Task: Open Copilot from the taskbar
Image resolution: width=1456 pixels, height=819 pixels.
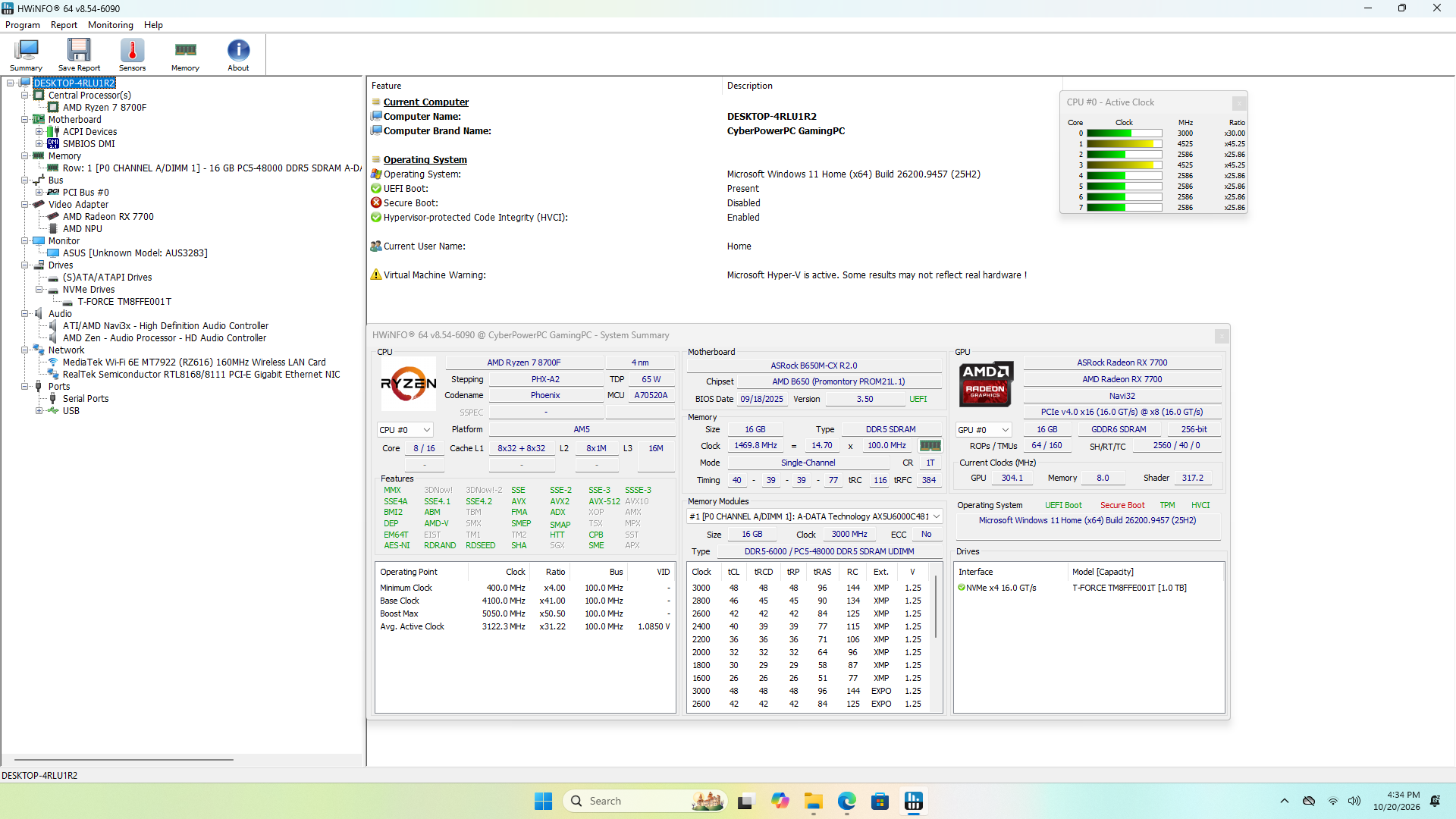Action: (x=780, y=801)
